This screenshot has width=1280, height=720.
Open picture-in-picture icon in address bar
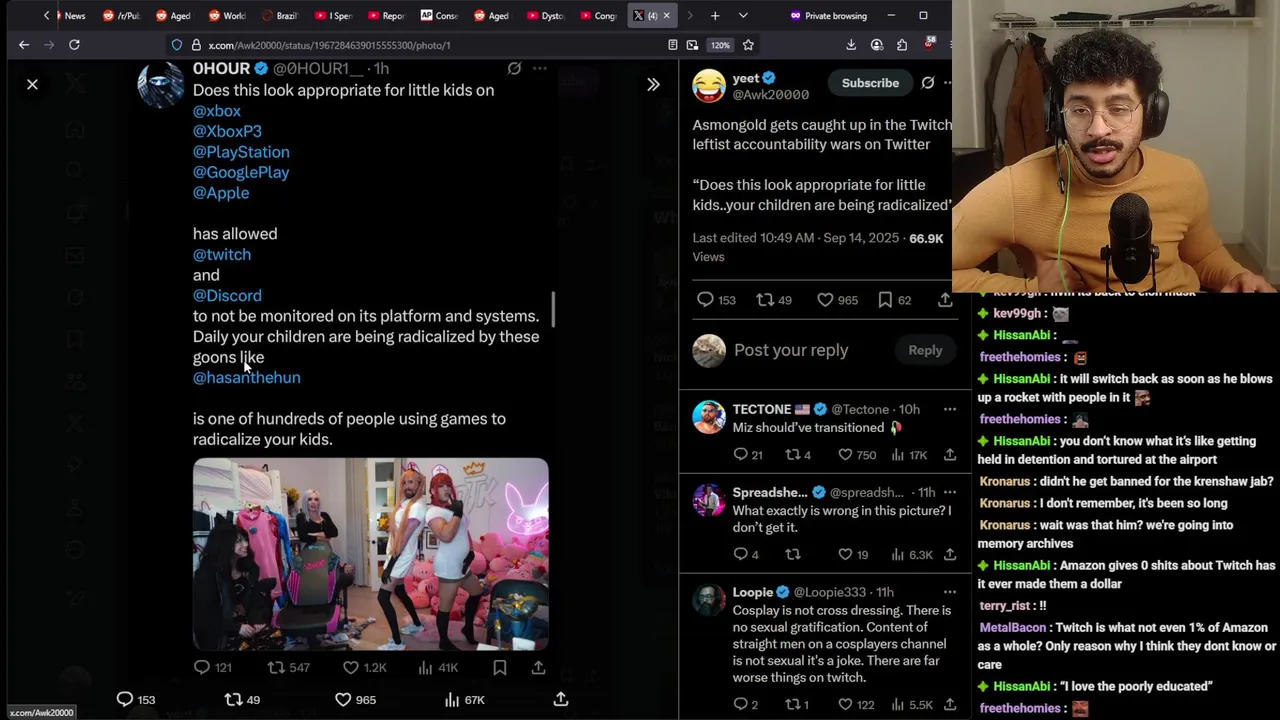click(692, 45)
